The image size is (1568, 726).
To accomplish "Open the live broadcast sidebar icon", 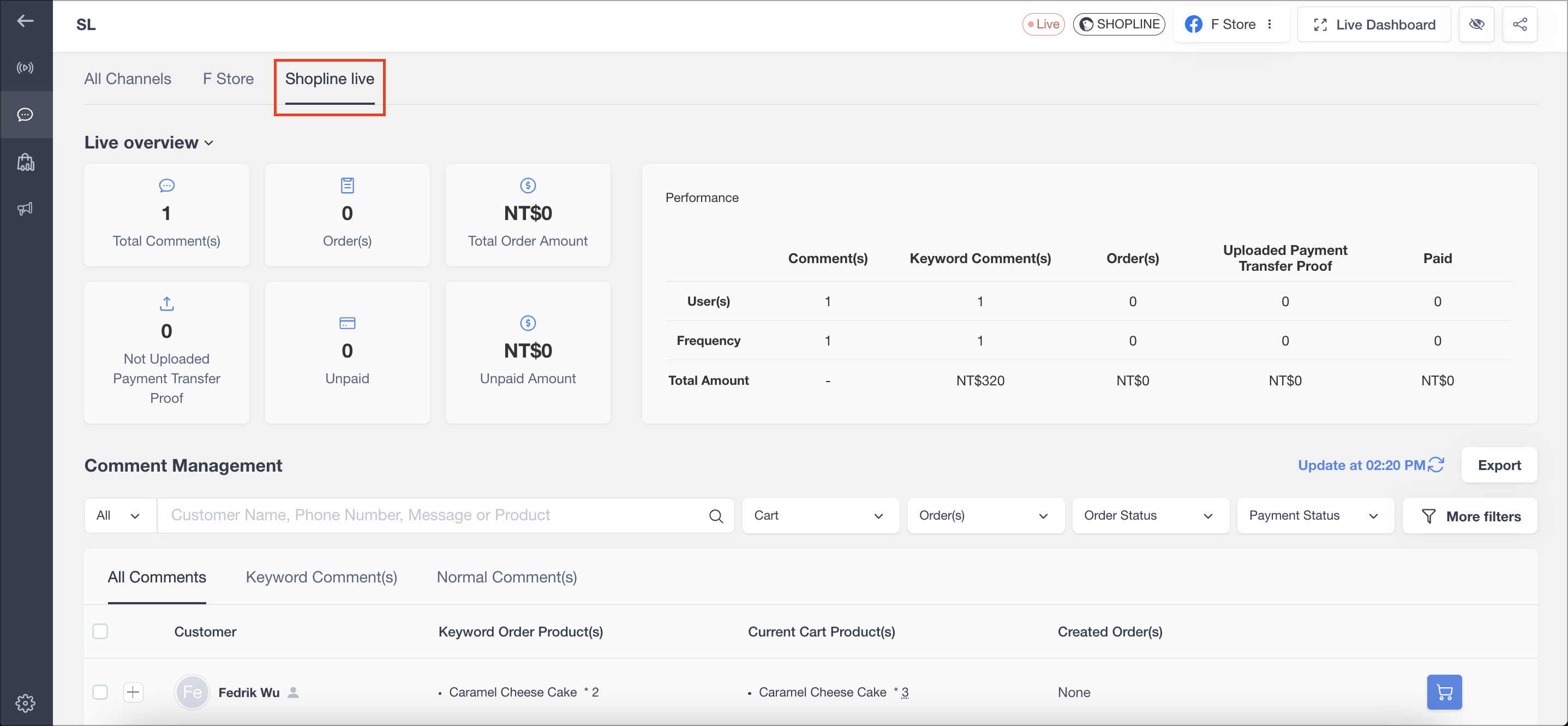I will (25, 68).
